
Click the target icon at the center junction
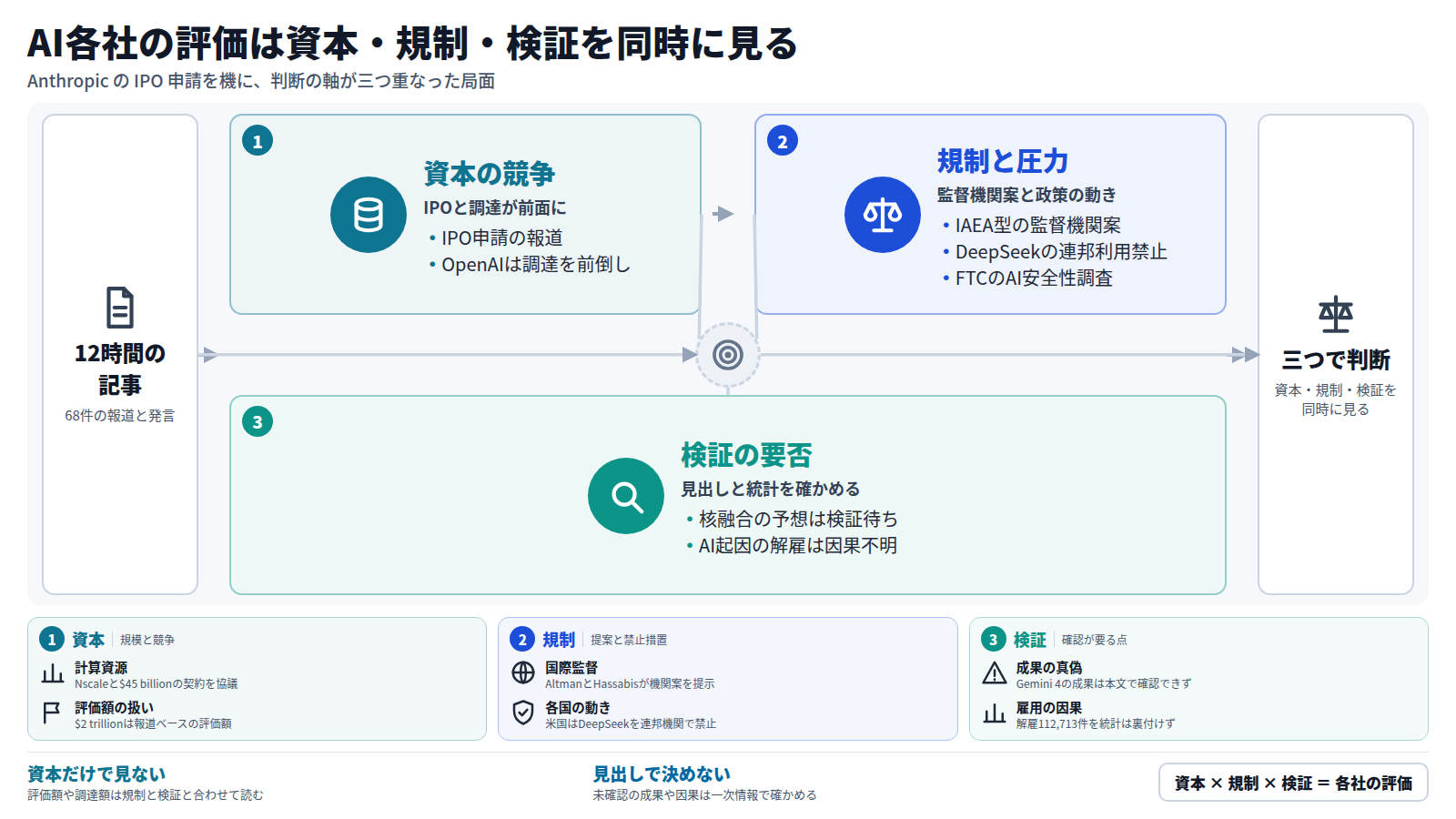(728, 355)
